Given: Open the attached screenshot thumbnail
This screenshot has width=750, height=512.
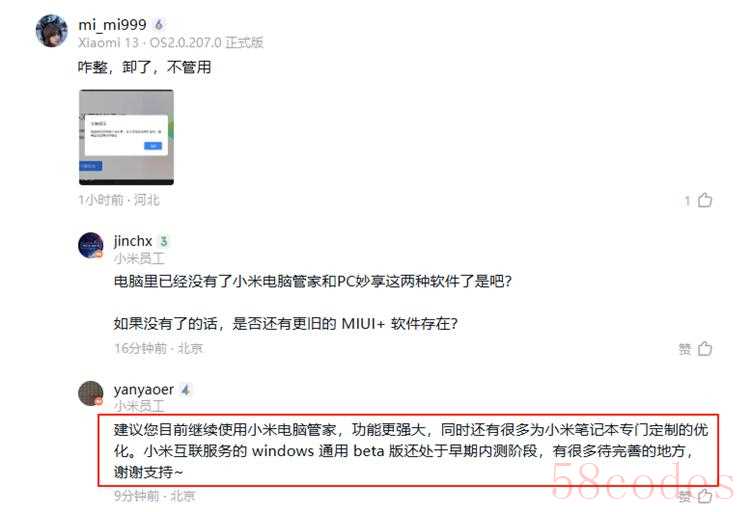Looking at the screenshot, I should click(126, 137).
